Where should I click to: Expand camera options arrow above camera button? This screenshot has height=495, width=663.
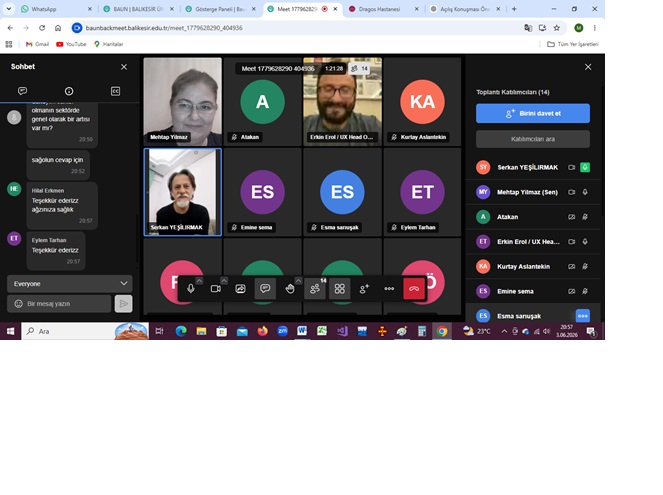click(x=224, y=281)
